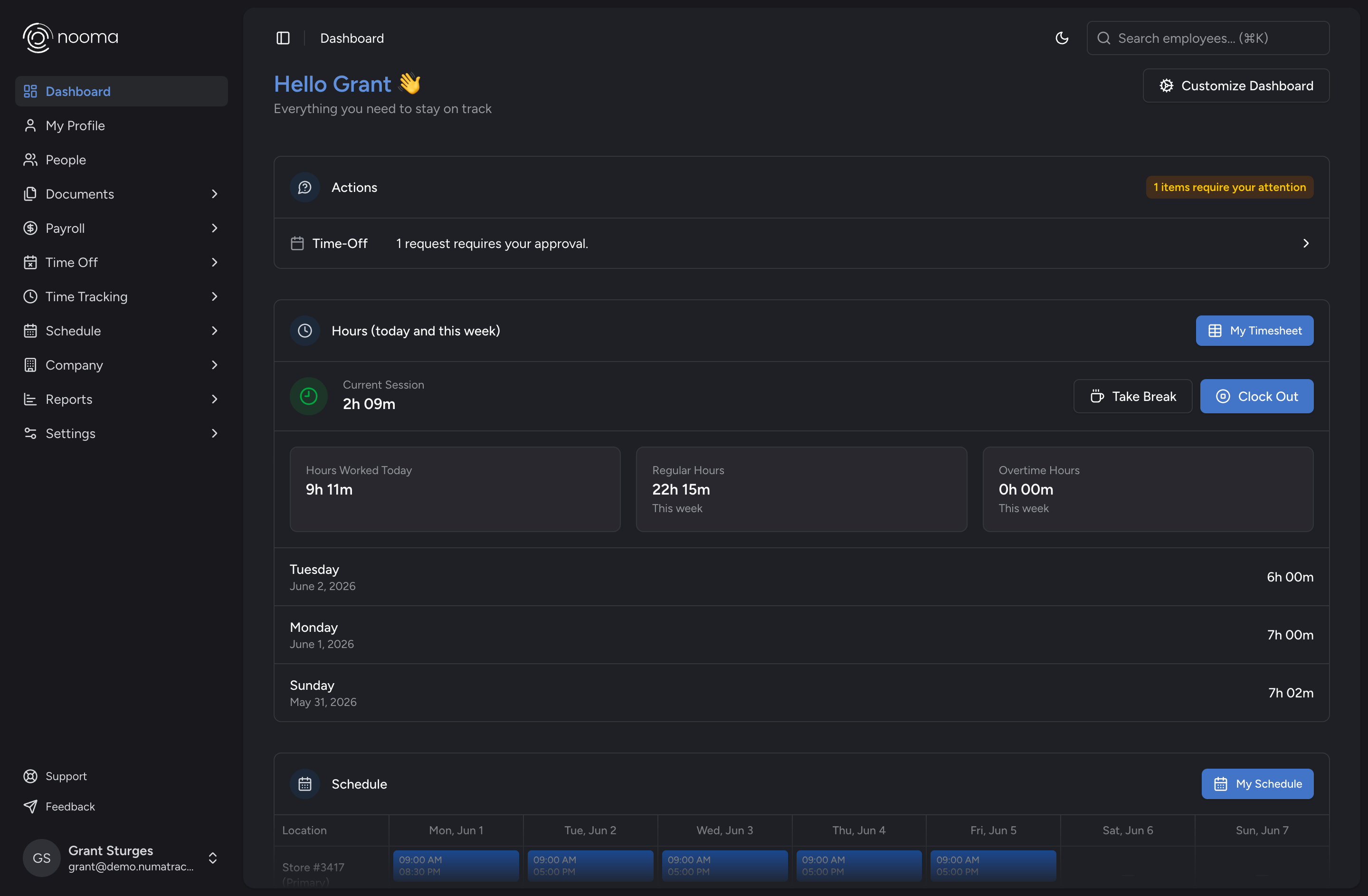Toggle the sidebar panel icon

[x=283, y=38]
